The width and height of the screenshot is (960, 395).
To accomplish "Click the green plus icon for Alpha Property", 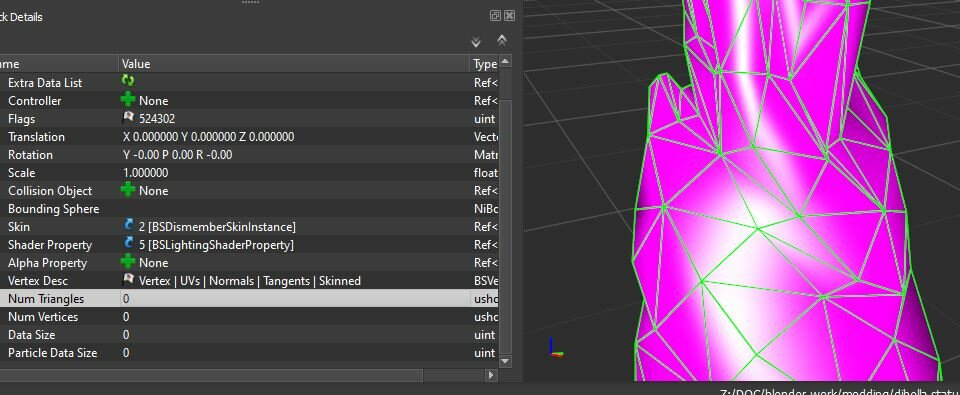I will pos(128,262).
